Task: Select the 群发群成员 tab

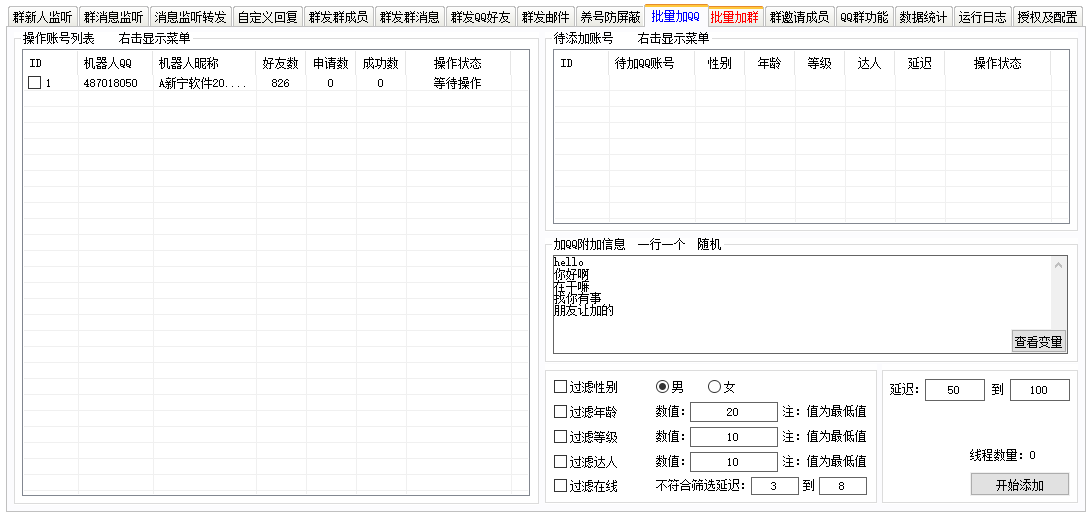Action: [x=339, y=17]
